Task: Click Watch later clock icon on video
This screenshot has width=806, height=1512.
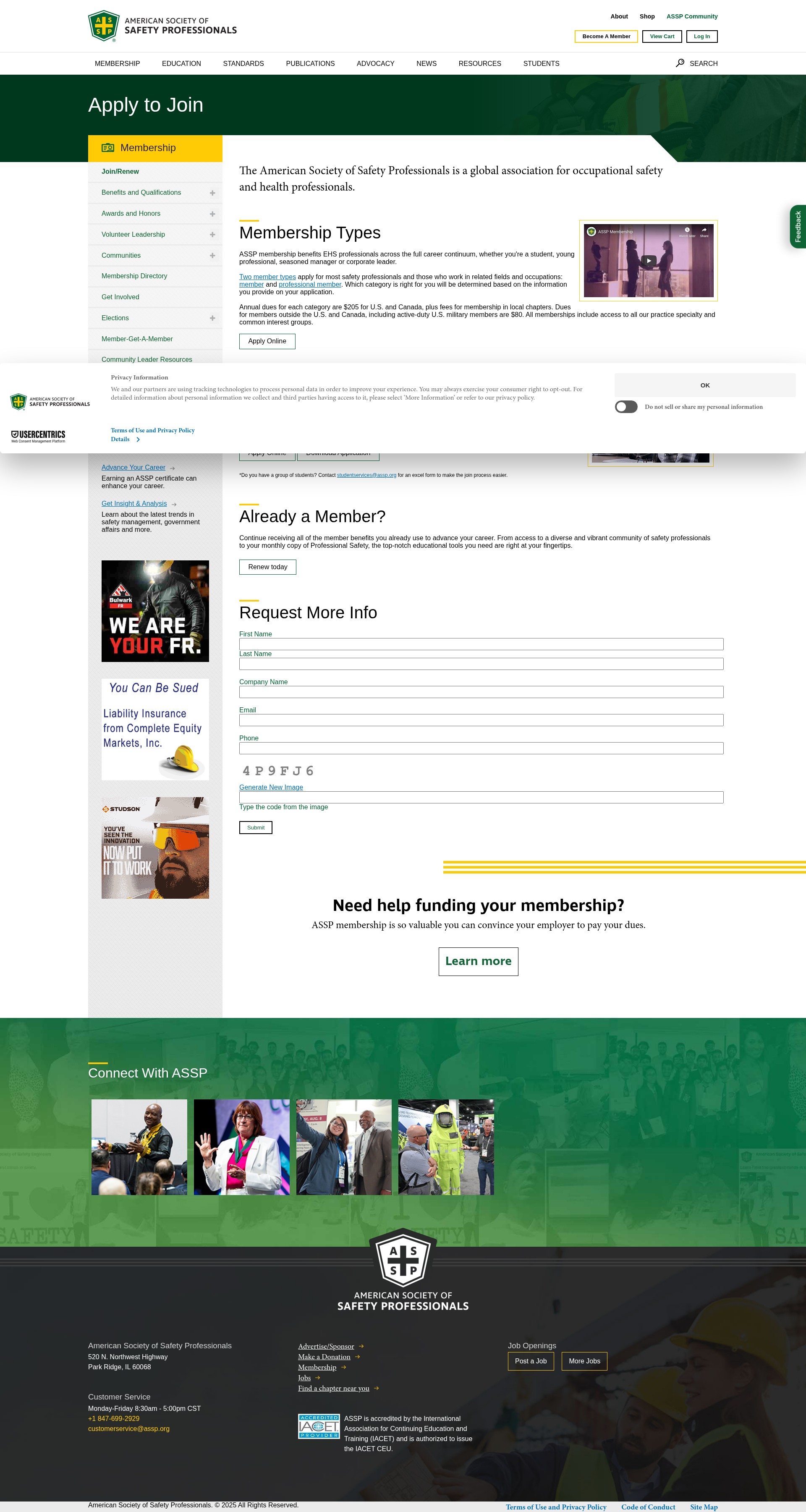Action: 687,230
